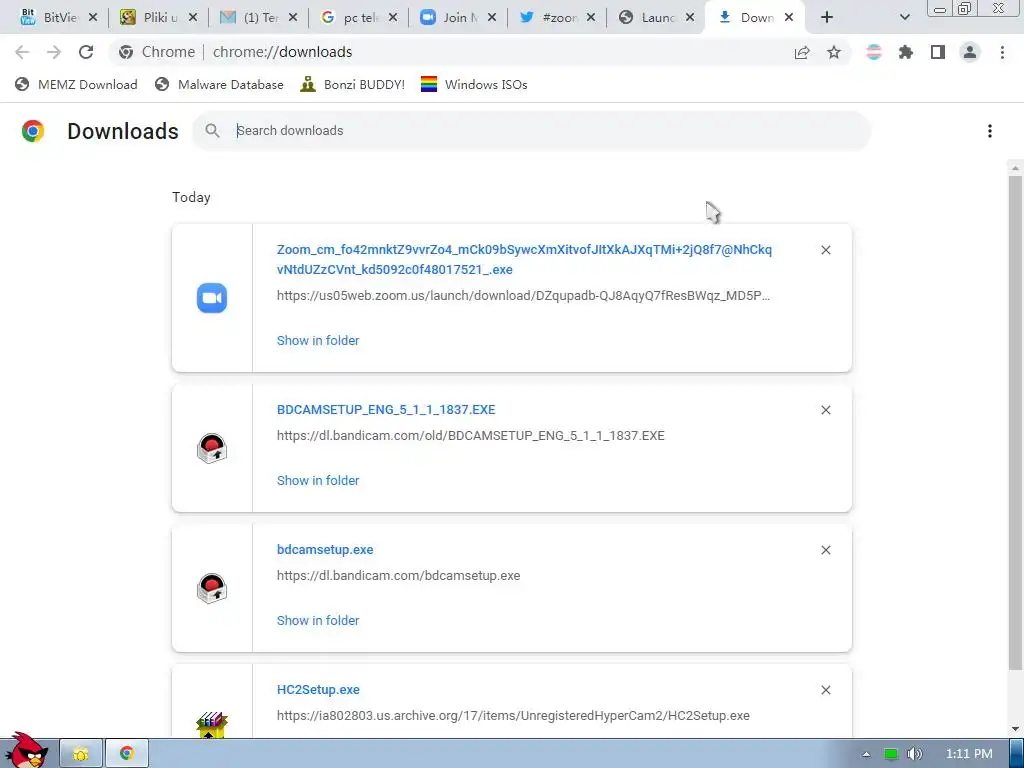Screen dimensions: 1024x768
Task: Open the Extensions puzzle icon
Action: pos(906,52)
